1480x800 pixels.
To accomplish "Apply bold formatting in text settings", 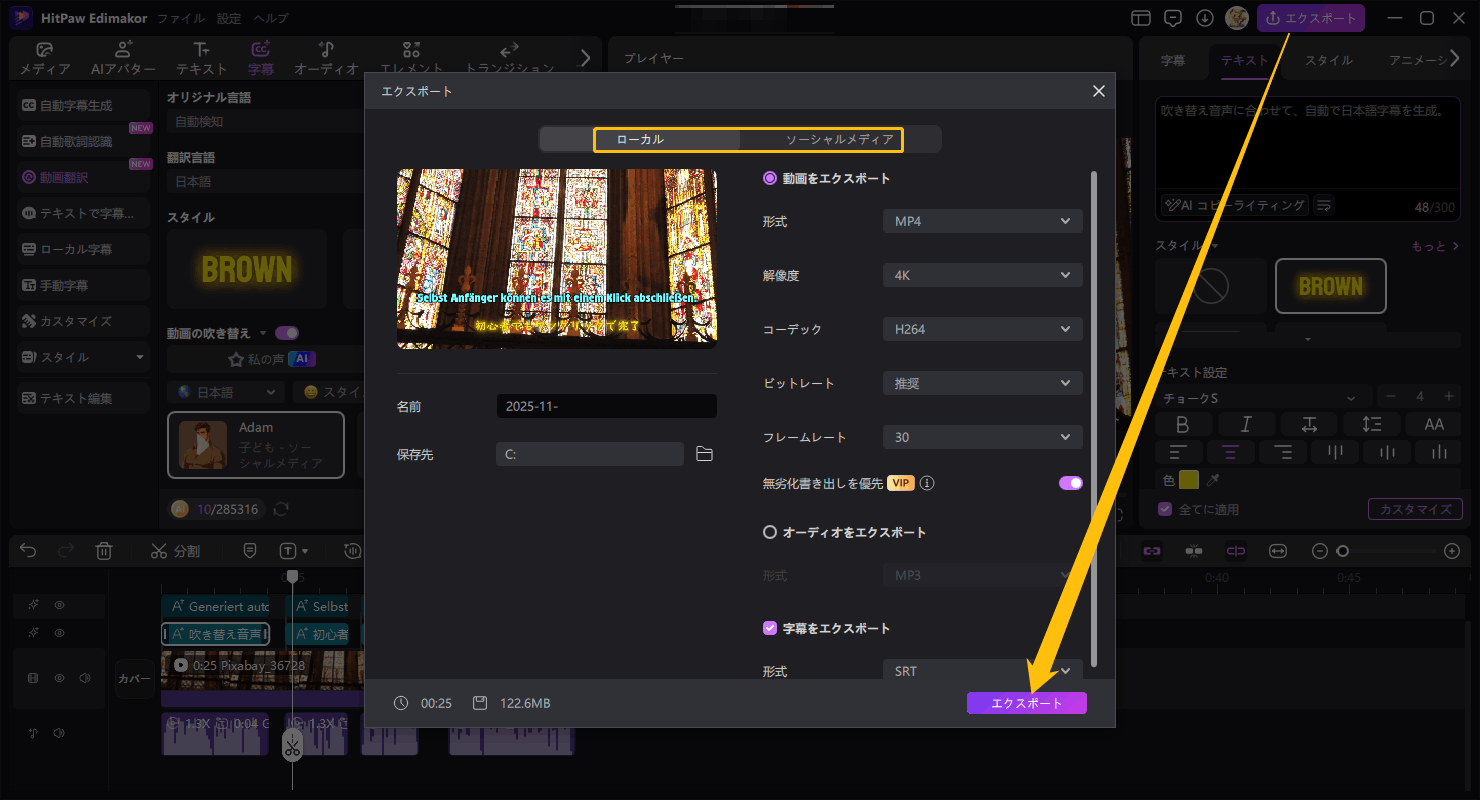I will pos(1184,424).
